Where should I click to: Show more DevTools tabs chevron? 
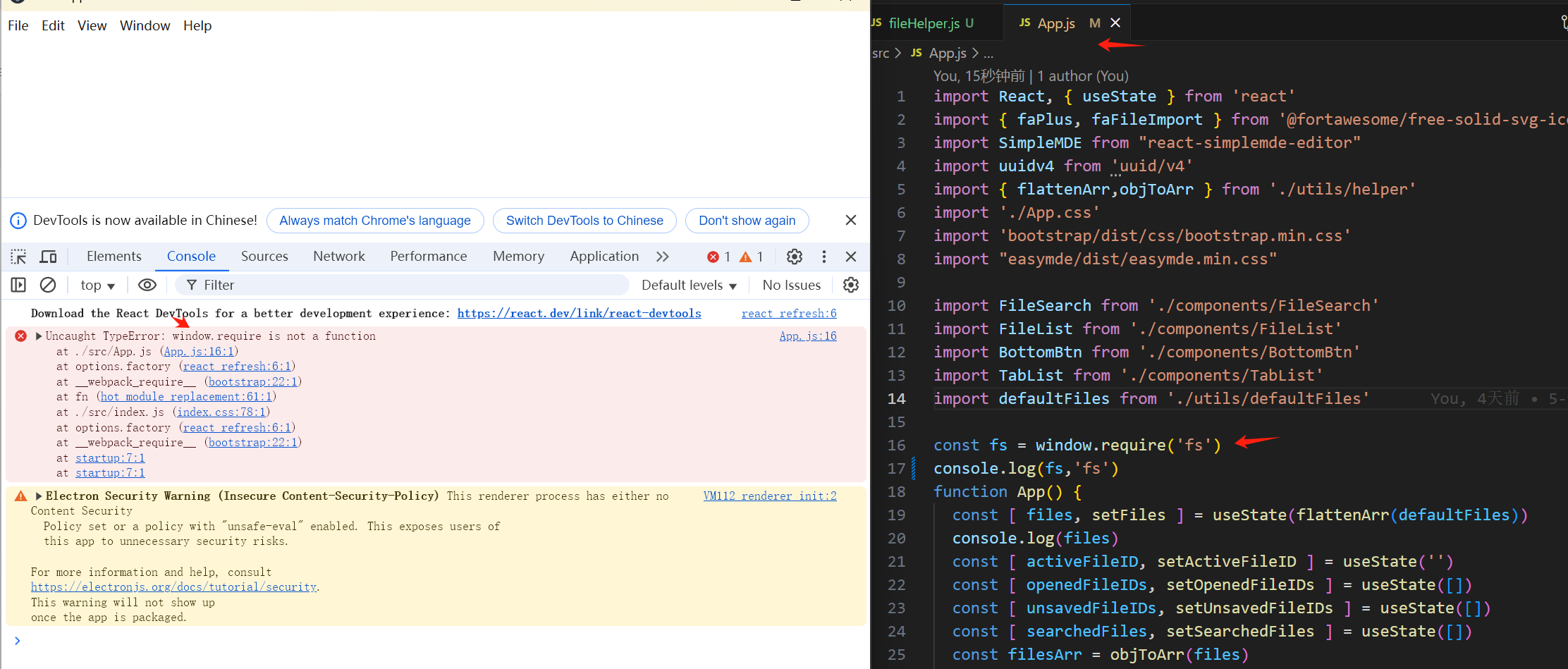pos(662,257)
